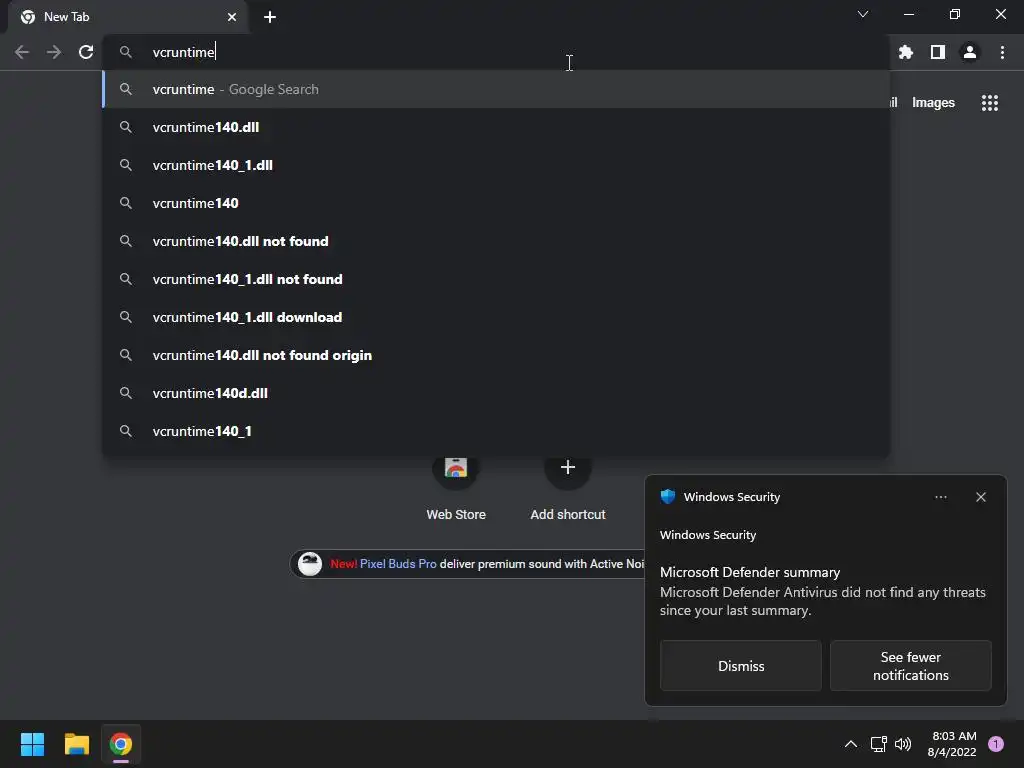Image resolution: width=1024 pixels, height=768 pixels.
Task: Click inside the address bar with vcruntime
Action: point(496,52)
